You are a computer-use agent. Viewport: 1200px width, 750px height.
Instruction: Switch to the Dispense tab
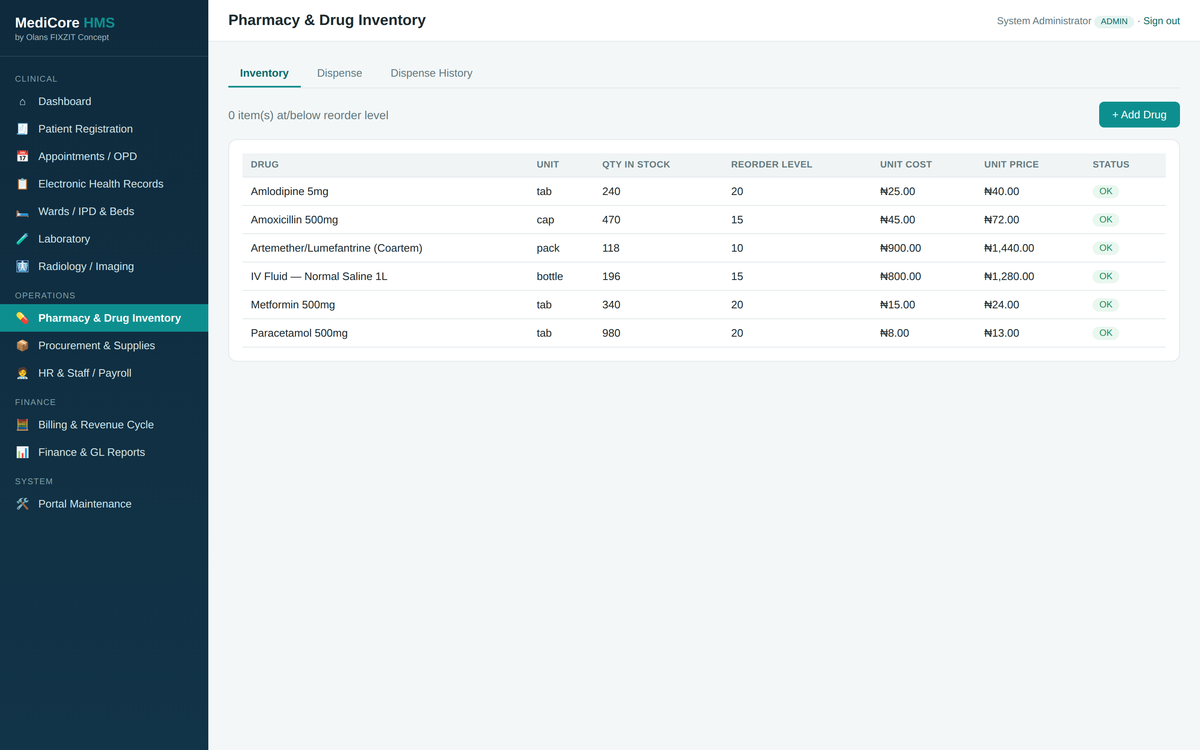pyautogui.click(x=340, y=73)
